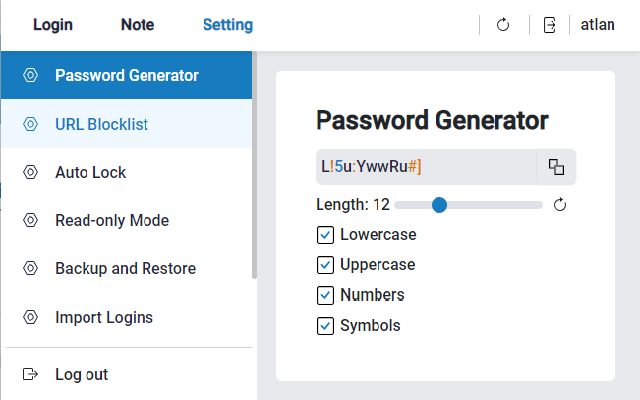The height and width of the screenshot is (400, 640).
Task: Click the password Length slider handle
Action: pos(439,205)
